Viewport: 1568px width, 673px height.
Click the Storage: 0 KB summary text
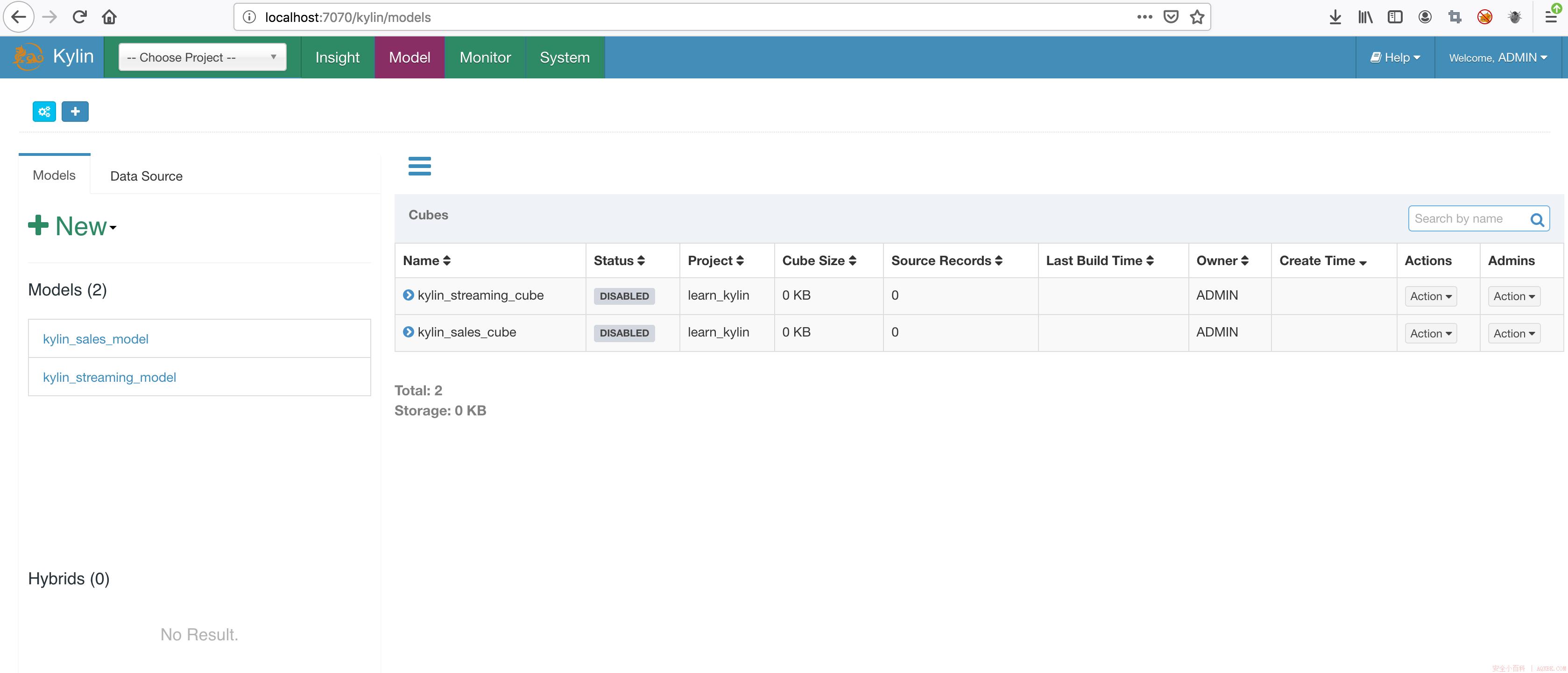coord(440,410)
